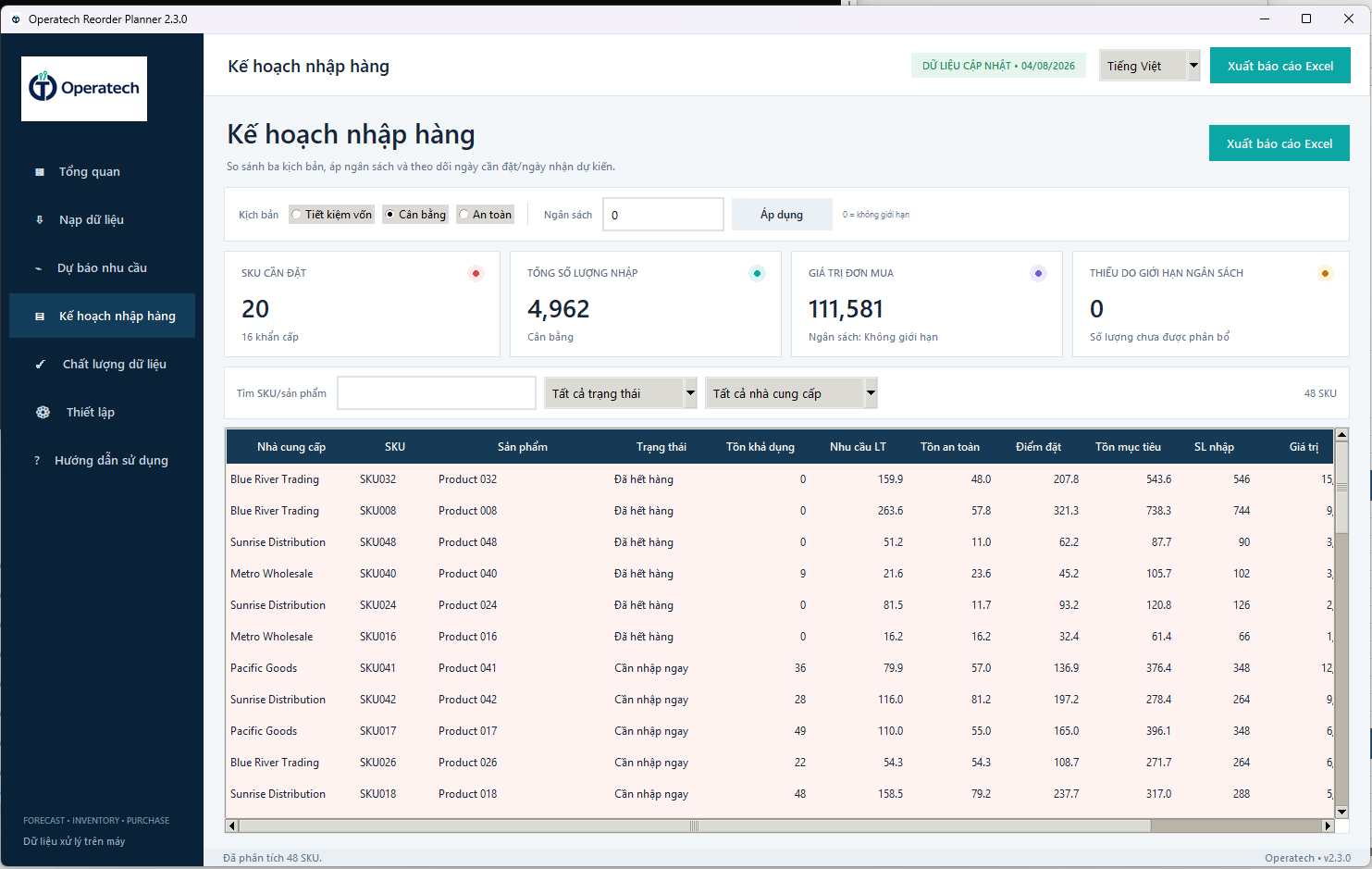Click the app icon in the title bar
The image size is (1372, 869).
(16, 19)
